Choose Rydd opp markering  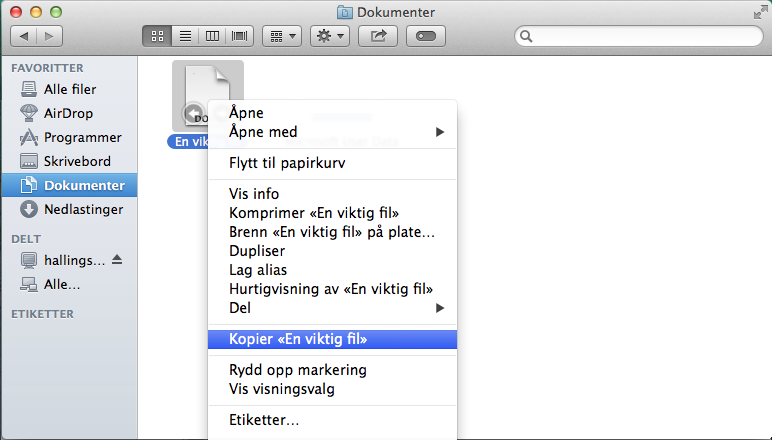(x=332, y=370)
